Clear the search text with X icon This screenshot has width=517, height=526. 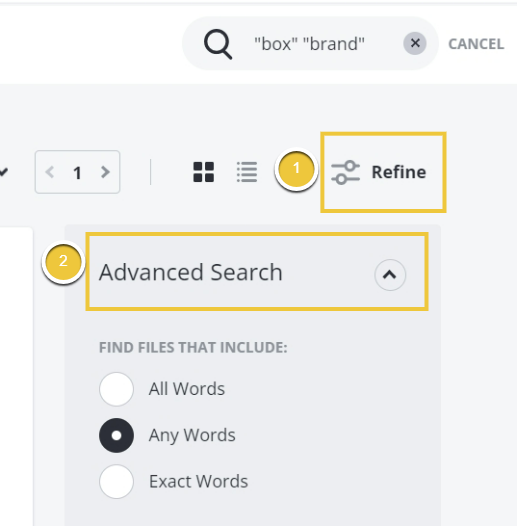click(x=415, y=43)
